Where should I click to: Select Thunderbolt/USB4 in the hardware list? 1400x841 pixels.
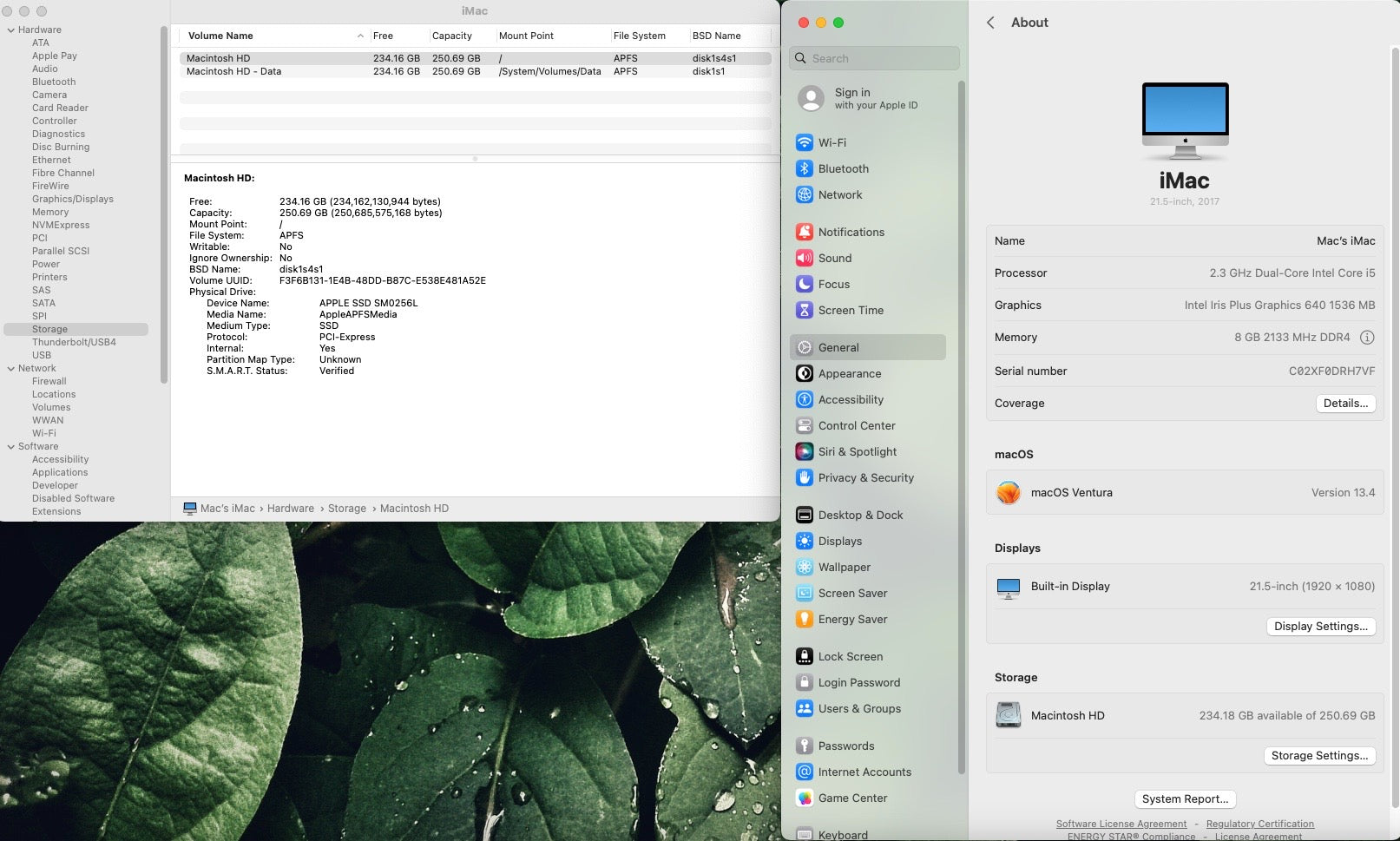(x=74, y=342)
